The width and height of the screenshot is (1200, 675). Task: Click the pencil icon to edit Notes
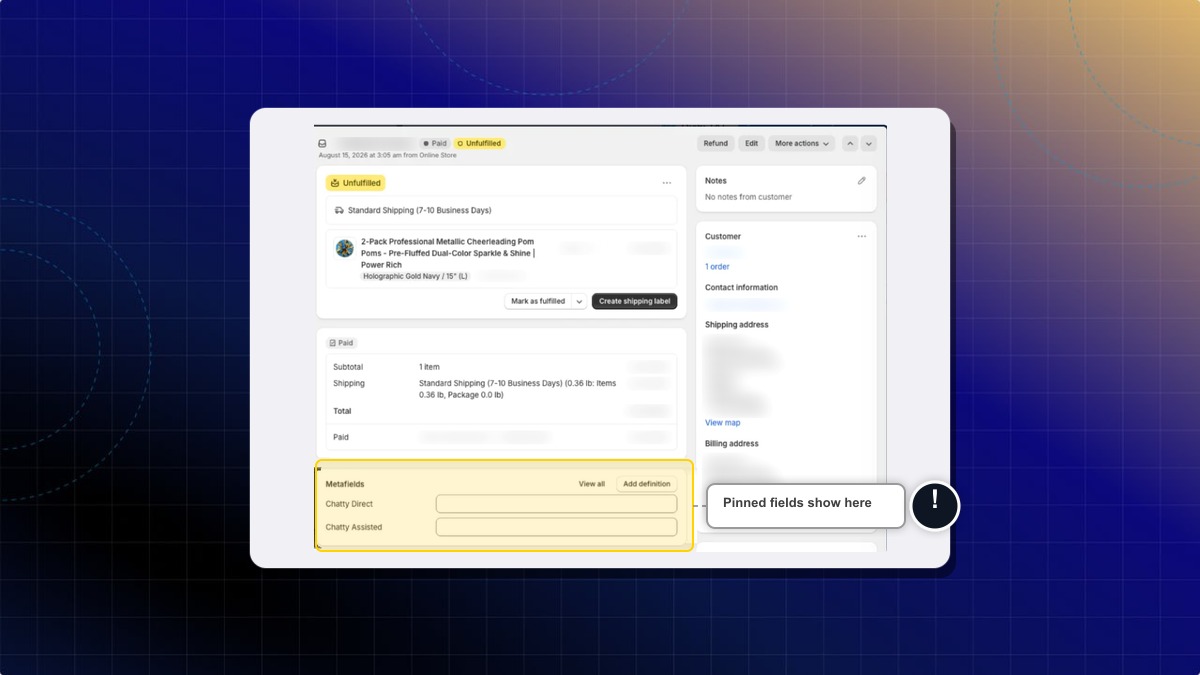pos(862,181)
